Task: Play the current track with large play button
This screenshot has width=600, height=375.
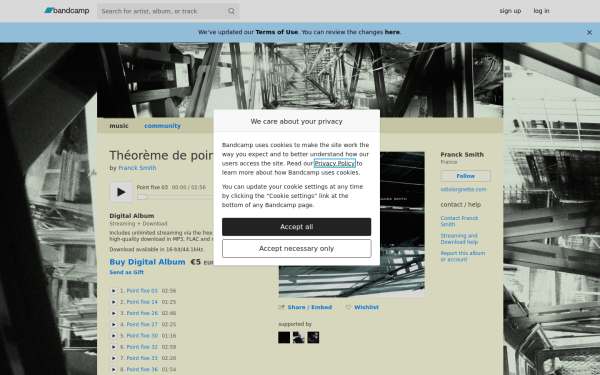Action: coord(121,192)
